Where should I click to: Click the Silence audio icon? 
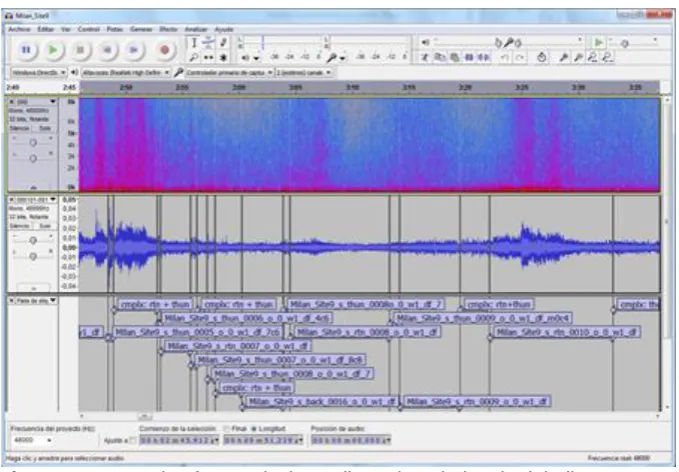coord(483,57)
